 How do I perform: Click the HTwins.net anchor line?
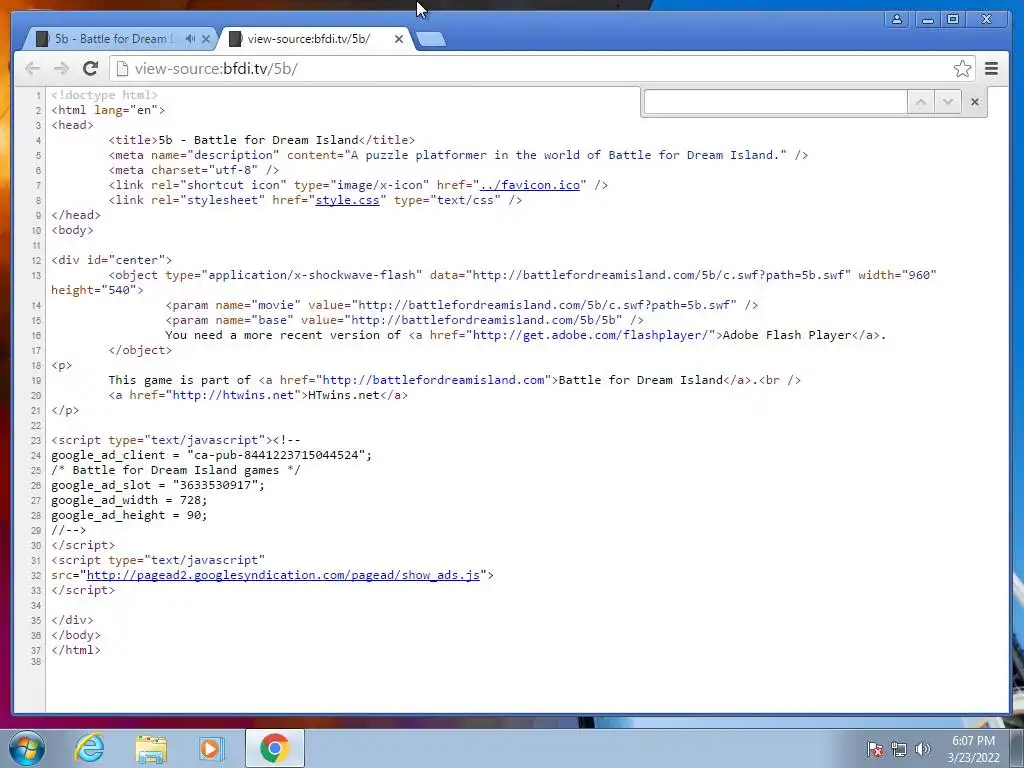pos(258,394)
